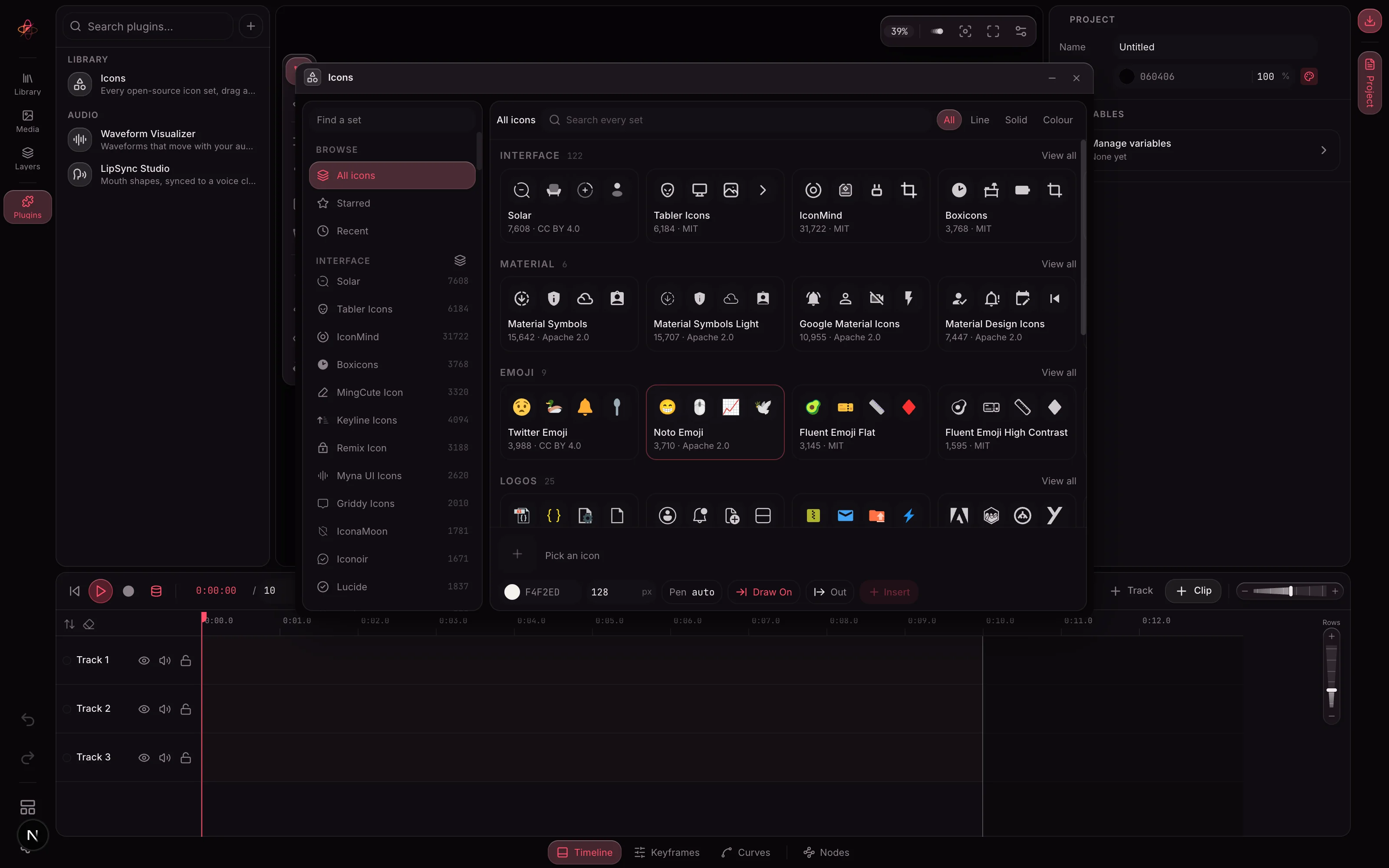Image resolution: width=1389 pixels, height=868 pixels.
Task: Open the Library sidebar panel
Action: 27,84
